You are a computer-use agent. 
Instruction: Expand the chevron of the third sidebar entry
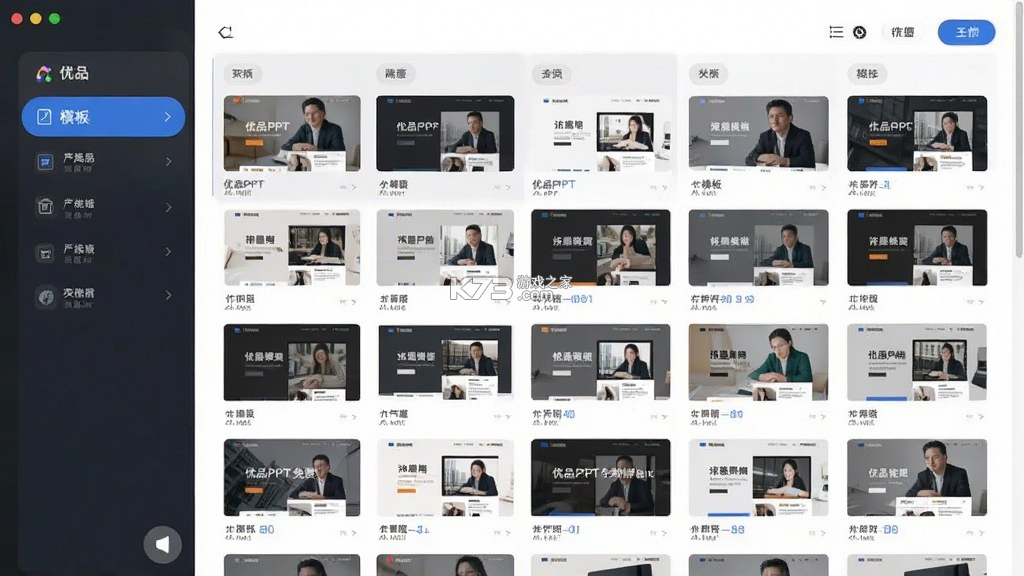[168, 207]
